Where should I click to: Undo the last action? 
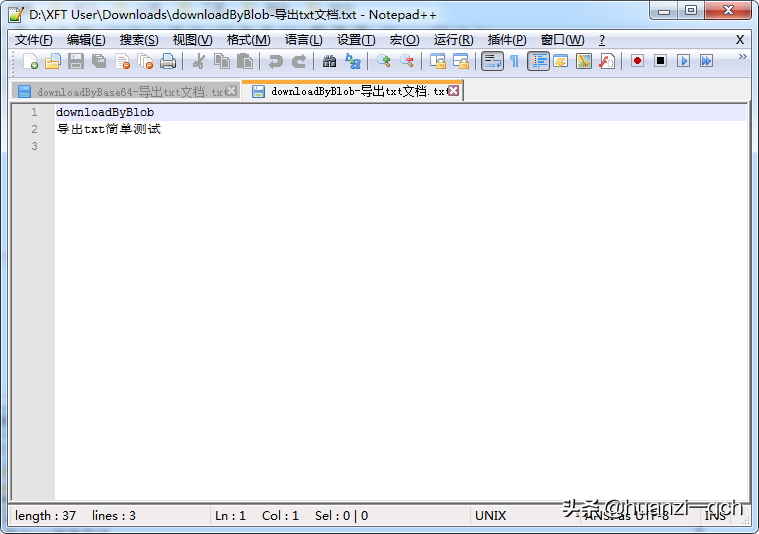click(x=275, y=61)
